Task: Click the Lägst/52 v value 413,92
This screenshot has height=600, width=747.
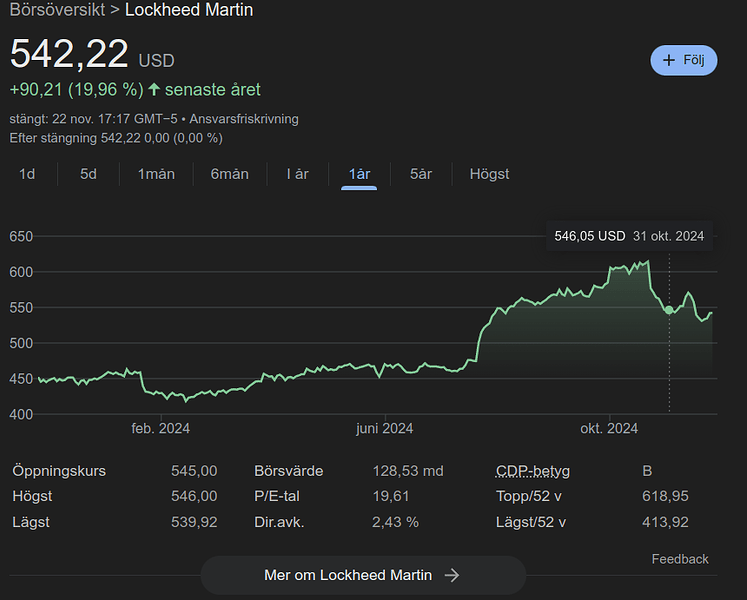Action: pos(665,522)
